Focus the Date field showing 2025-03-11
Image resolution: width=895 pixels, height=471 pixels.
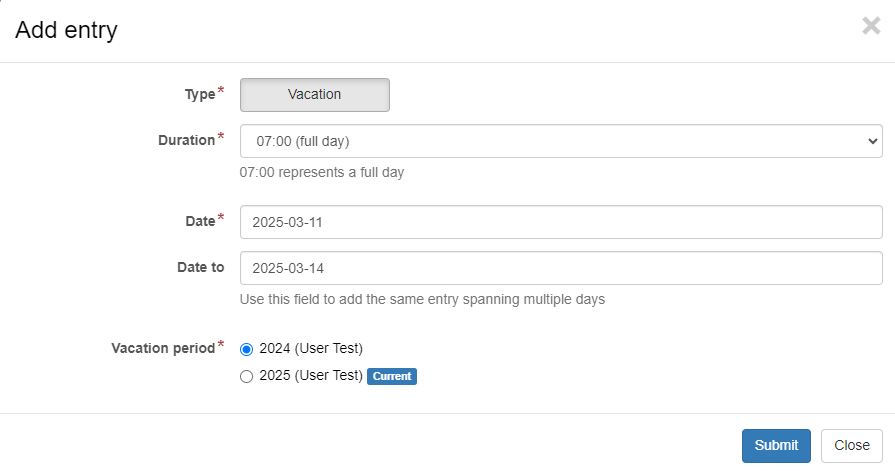pos(561,222)
